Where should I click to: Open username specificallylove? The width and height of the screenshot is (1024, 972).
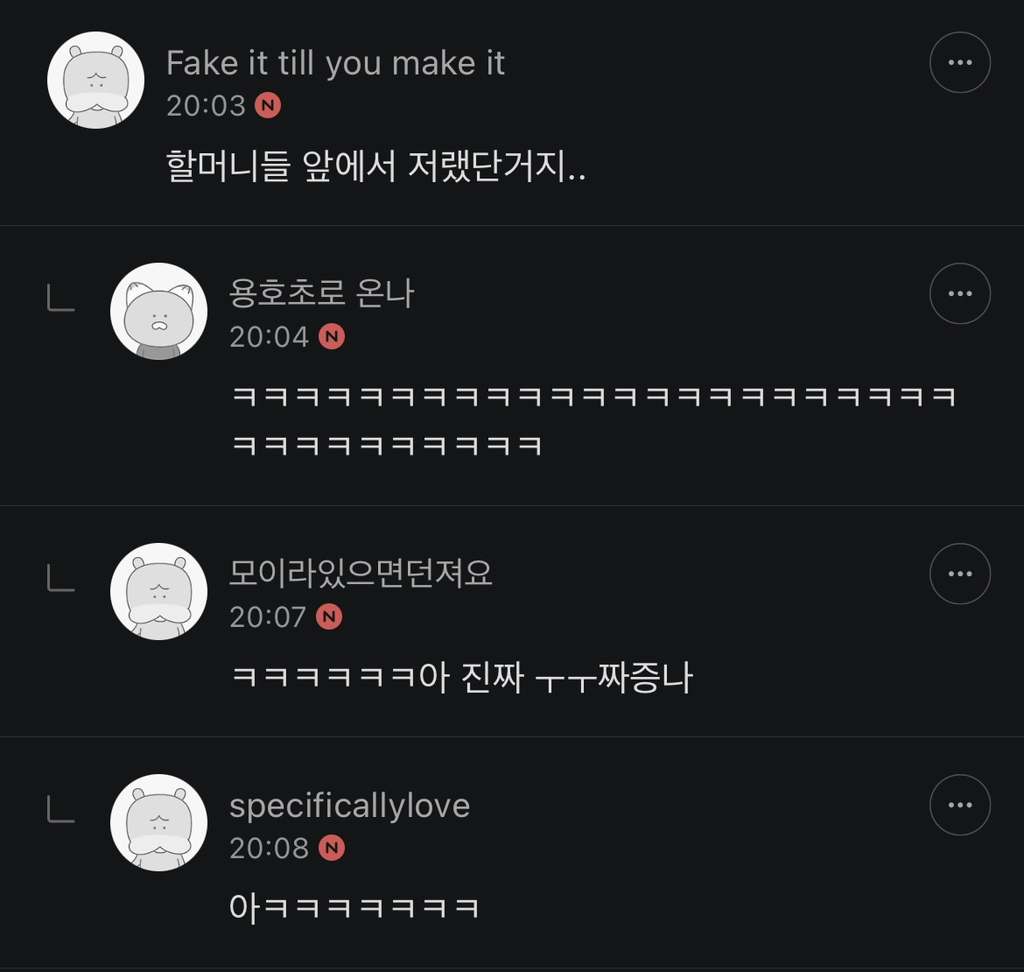349,806
